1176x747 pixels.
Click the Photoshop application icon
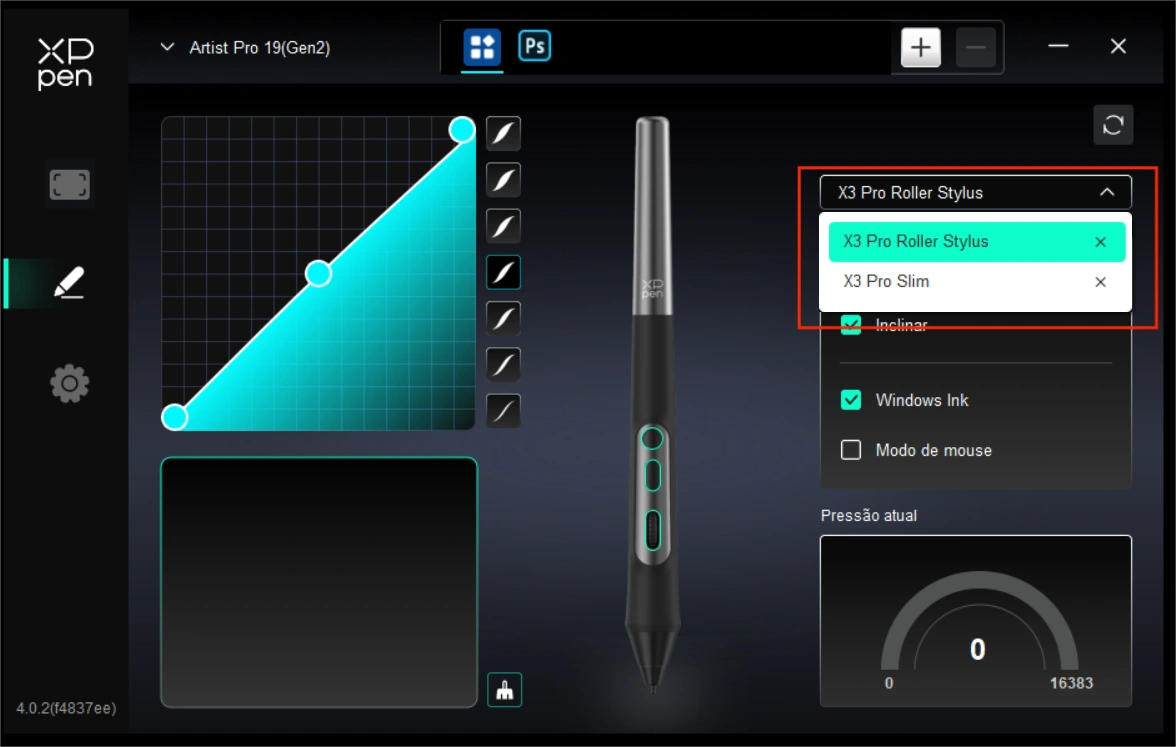[x=534, y=46]
